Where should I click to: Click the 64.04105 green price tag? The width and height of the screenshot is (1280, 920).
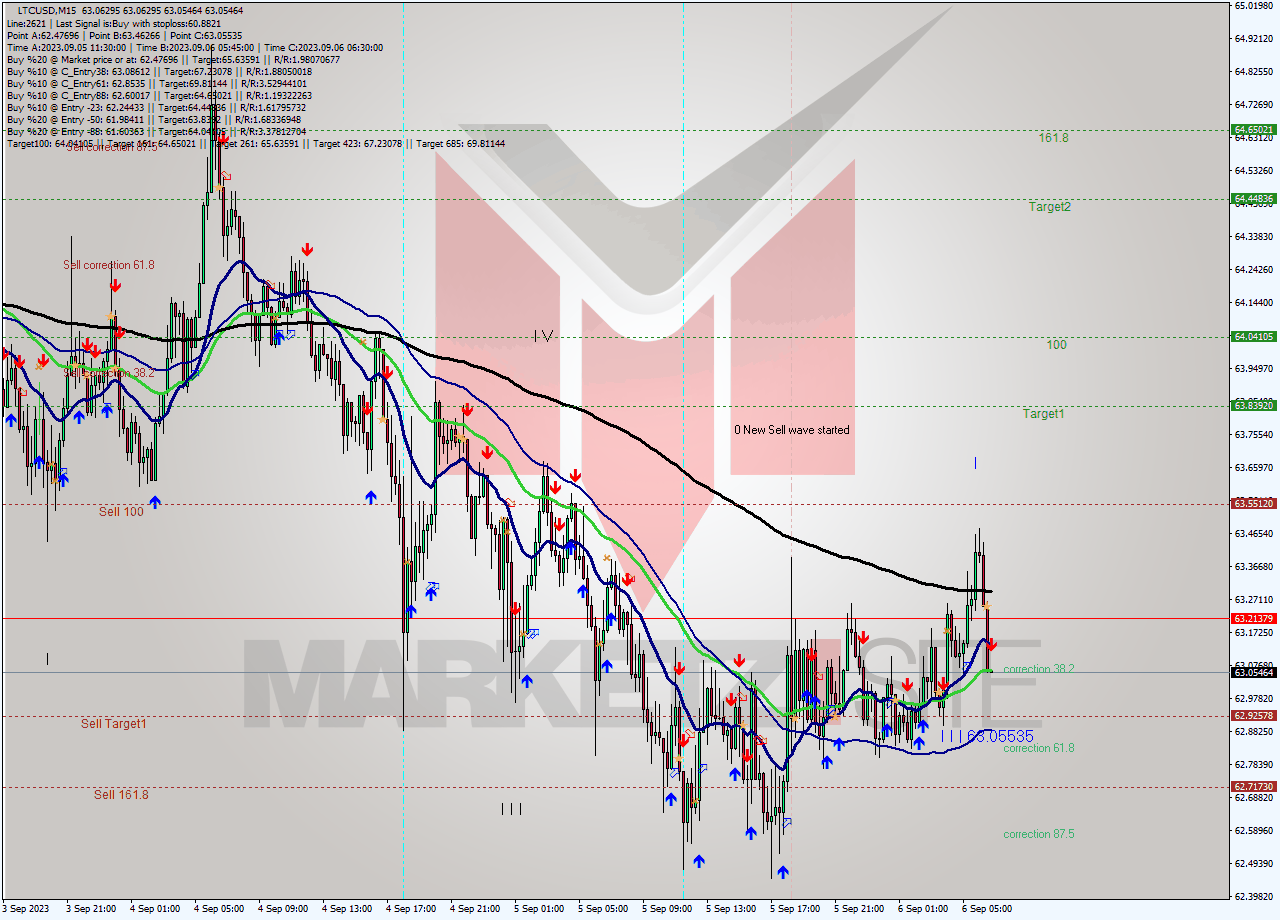(x=1253, y=336)
